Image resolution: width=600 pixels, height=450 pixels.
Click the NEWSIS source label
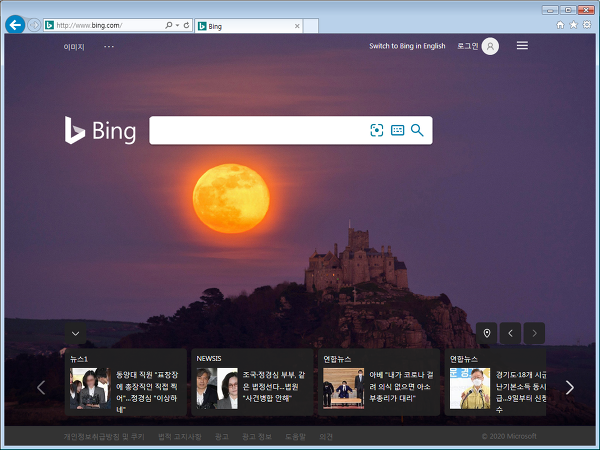(x=209, y=359)
